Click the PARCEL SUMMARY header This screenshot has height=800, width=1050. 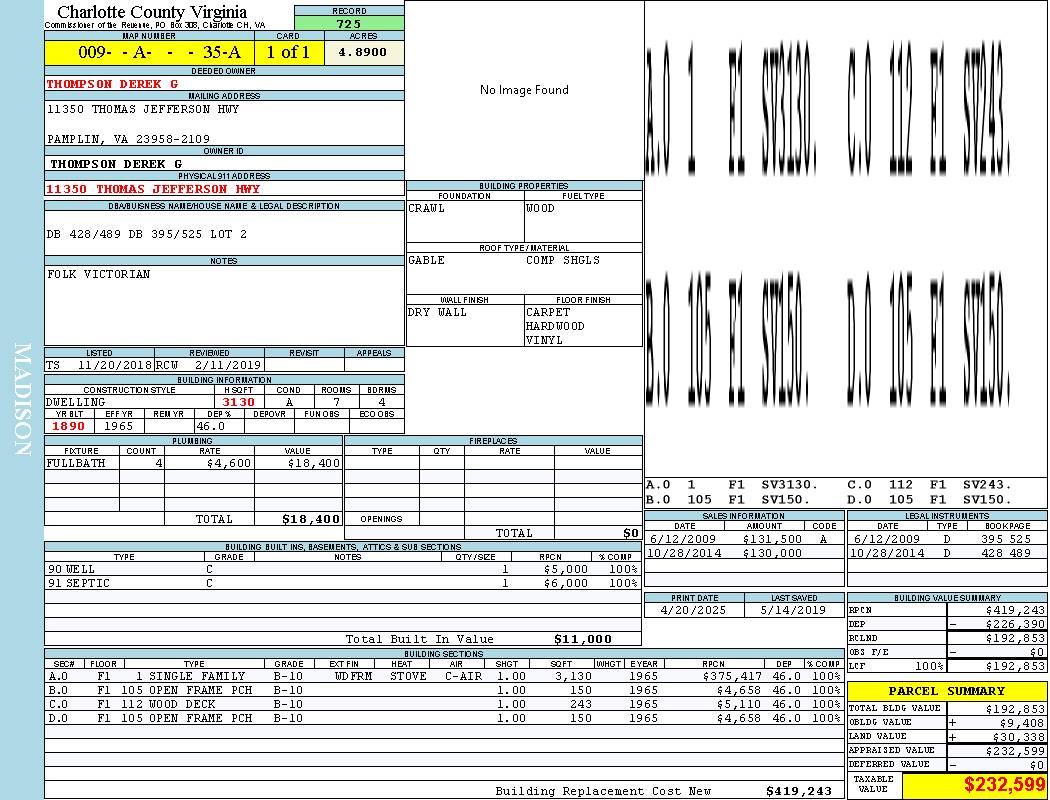pyautogui.click(x=947, y=691)
